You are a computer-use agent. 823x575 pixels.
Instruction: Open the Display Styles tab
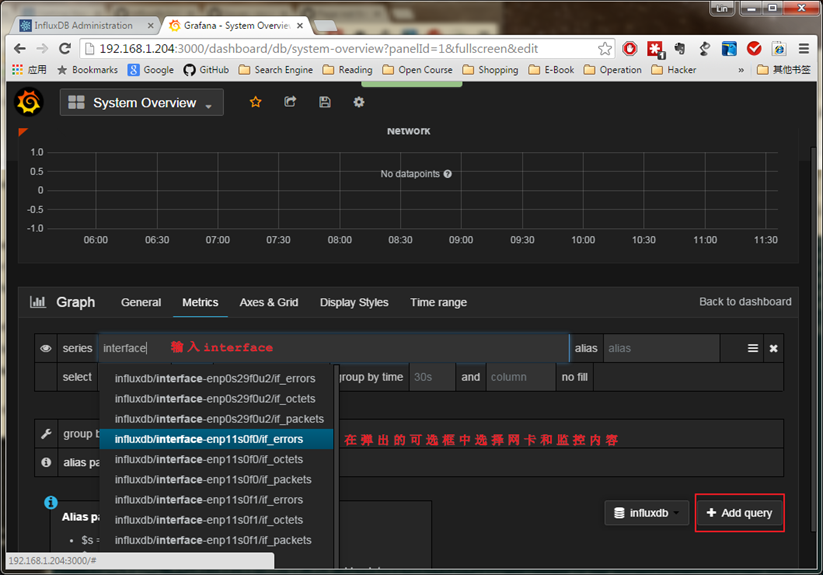click(354, 302)
